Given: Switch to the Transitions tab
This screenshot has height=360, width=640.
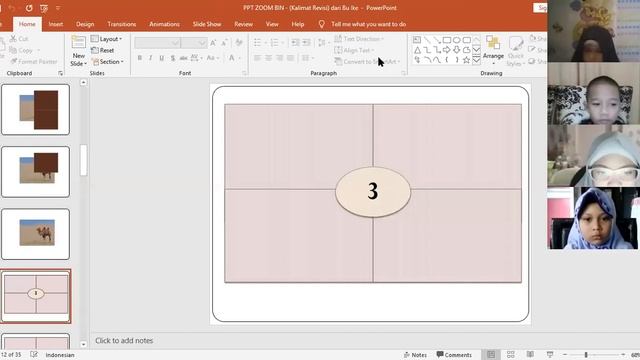Looking at the screenshot, I should [x=122, y=24].
